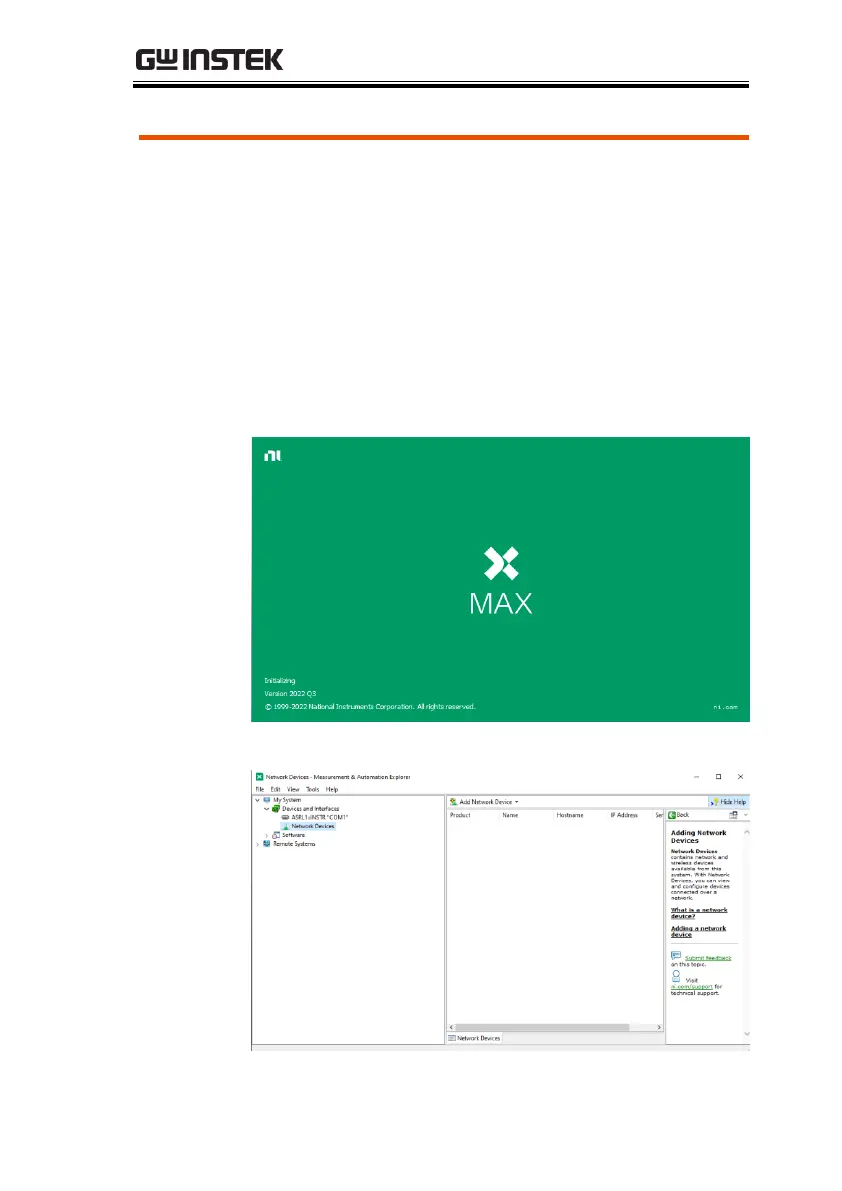
Task: Open 'What is a network device?' link
Action: 698,912
